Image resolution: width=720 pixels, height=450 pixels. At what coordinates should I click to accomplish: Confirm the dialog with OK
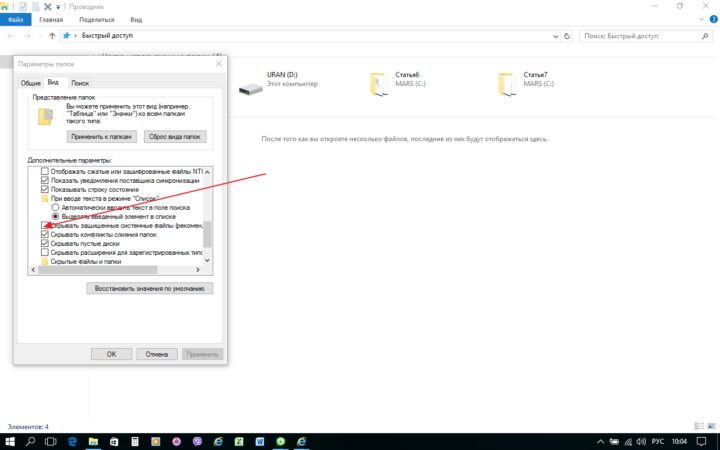pyautogui.click(x=112, y=354)
